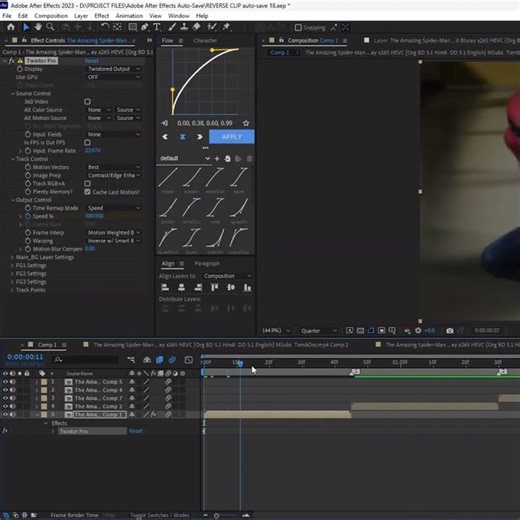Hide layer 1 Comp 5 video
The image size is (520, 520).
[x=5, y=382]
